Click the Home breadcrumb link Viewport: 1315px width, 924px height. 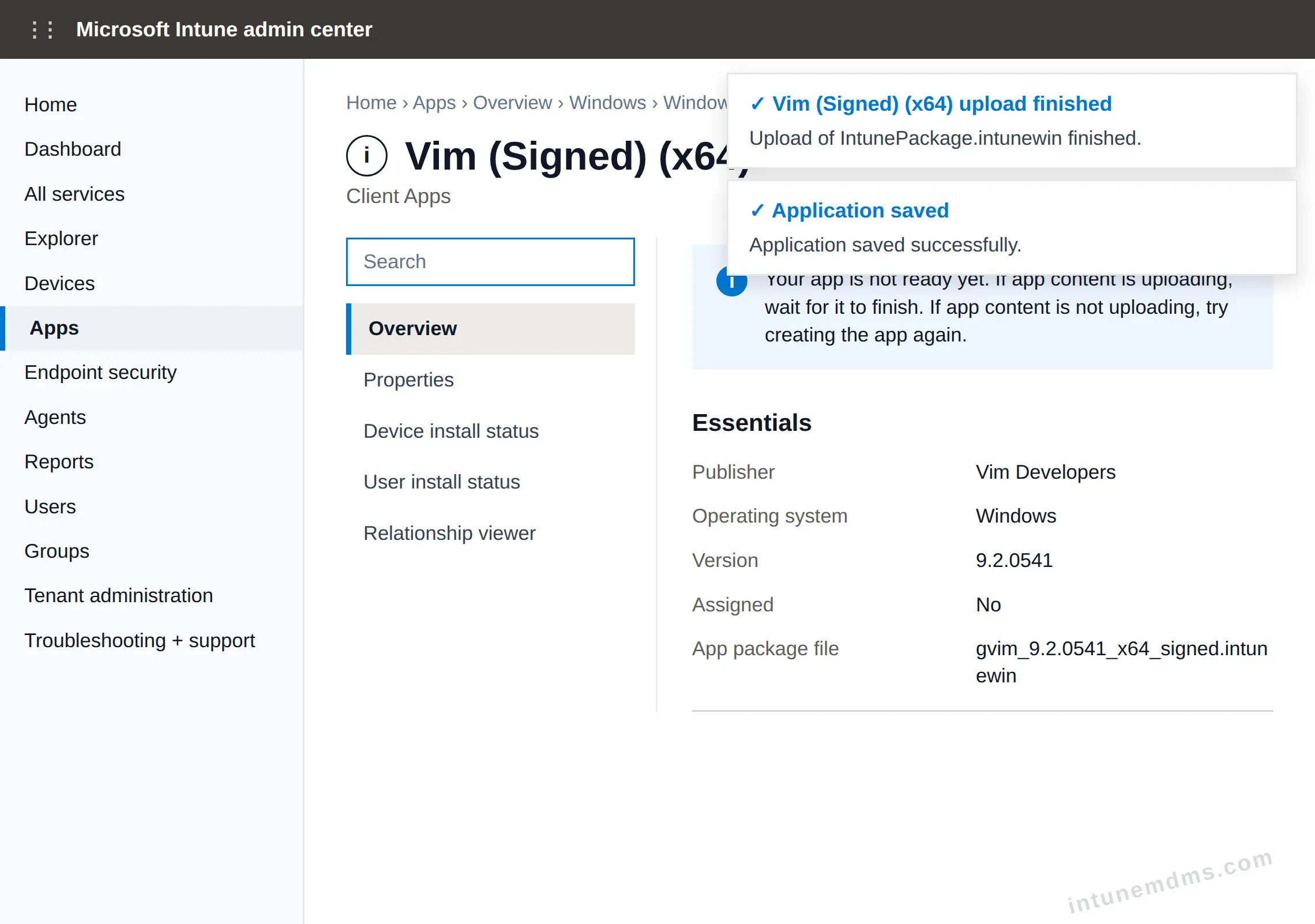(x=371, y=102)
